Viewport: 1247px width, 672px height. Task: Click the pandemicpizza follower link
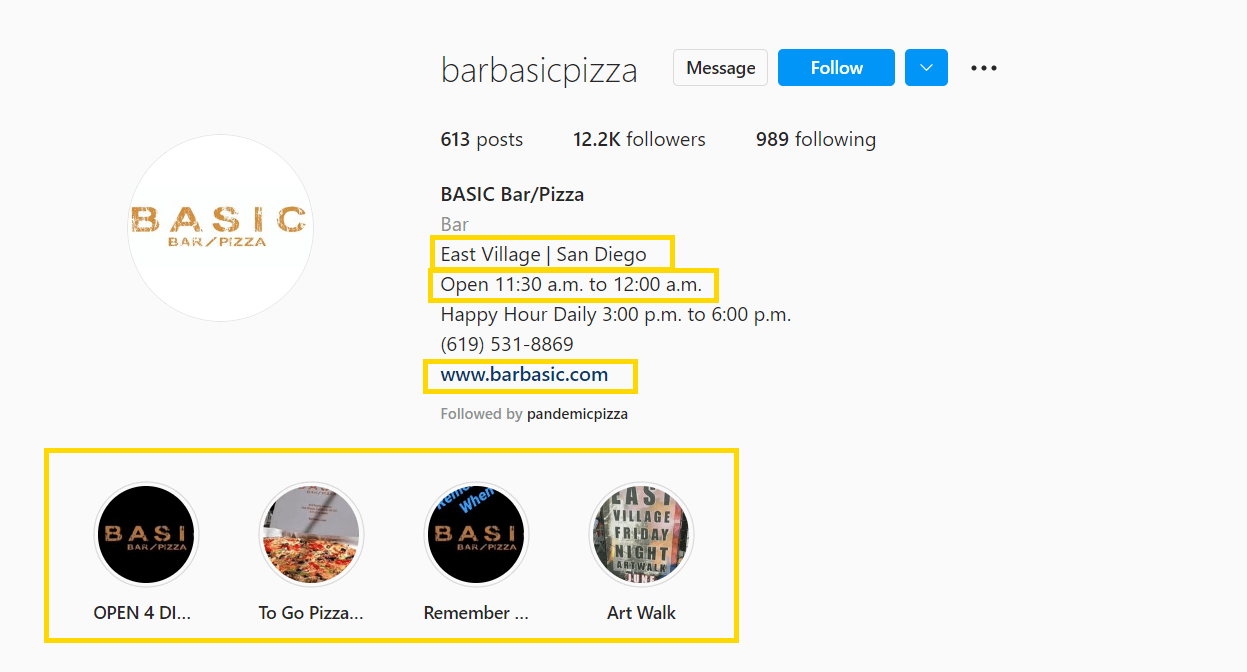click(x=577, y=414)
